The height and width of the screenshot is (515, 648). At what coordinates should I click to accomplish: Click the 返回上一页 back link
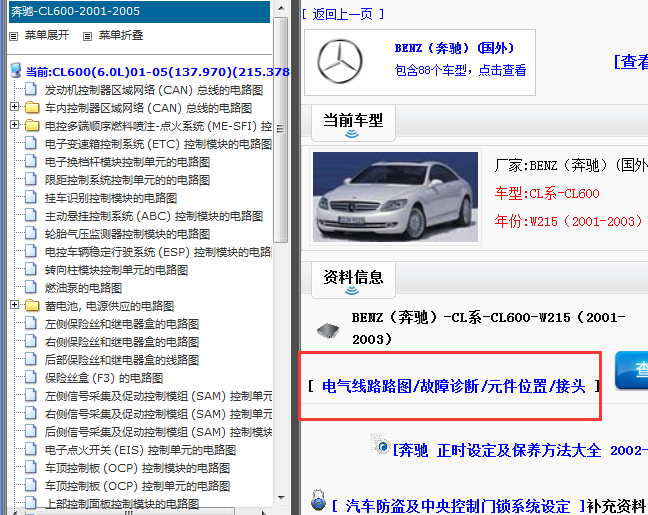point(343,14)
